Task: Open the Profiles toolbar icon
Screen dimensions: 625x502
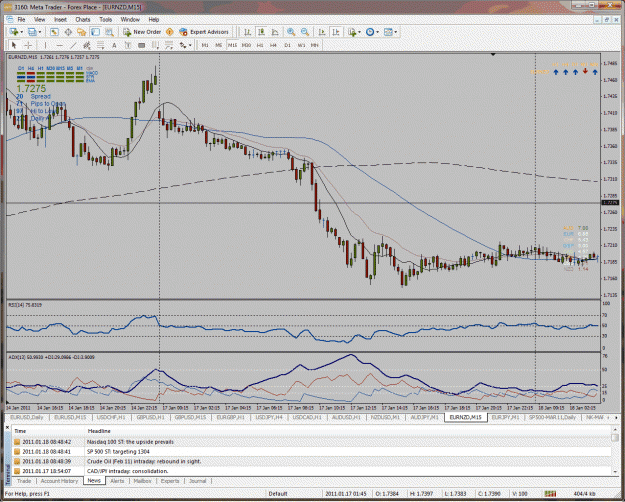Action: coord(32,32)
